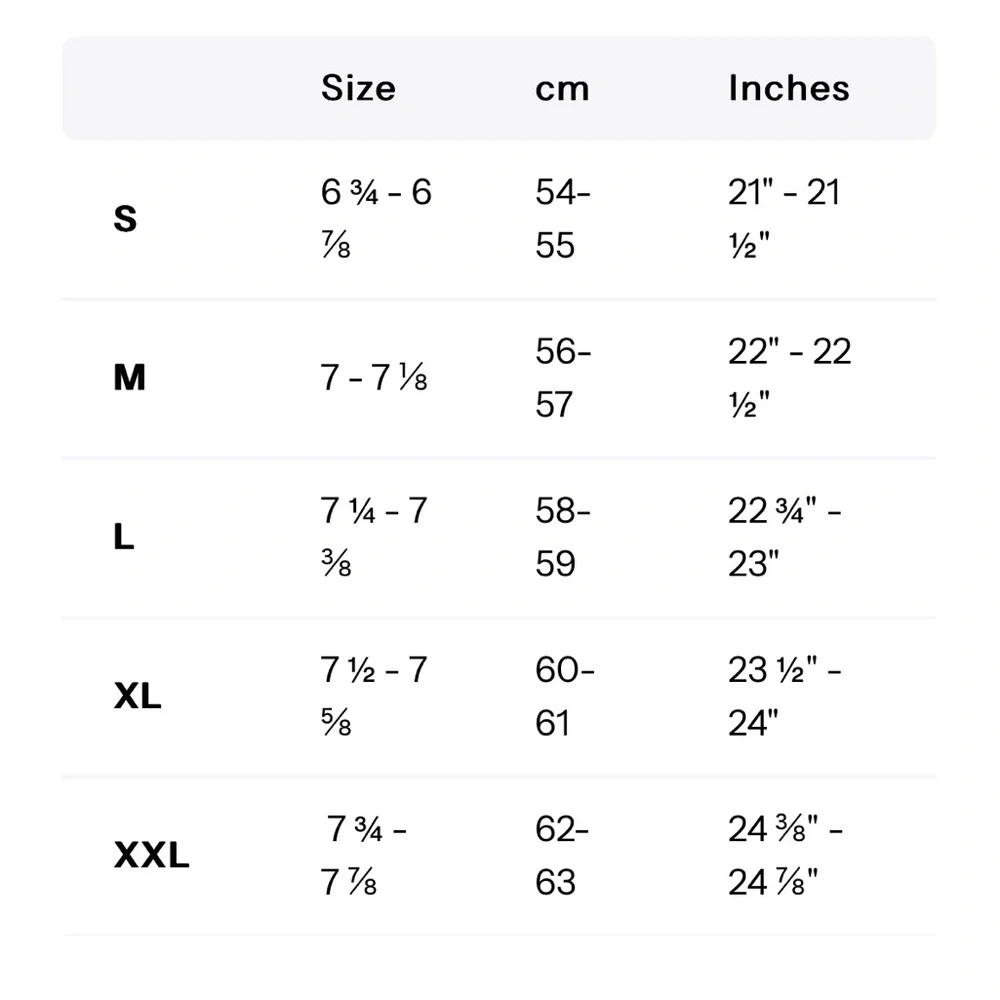Click the 54-55 cm cell

(x=563, y=219)
